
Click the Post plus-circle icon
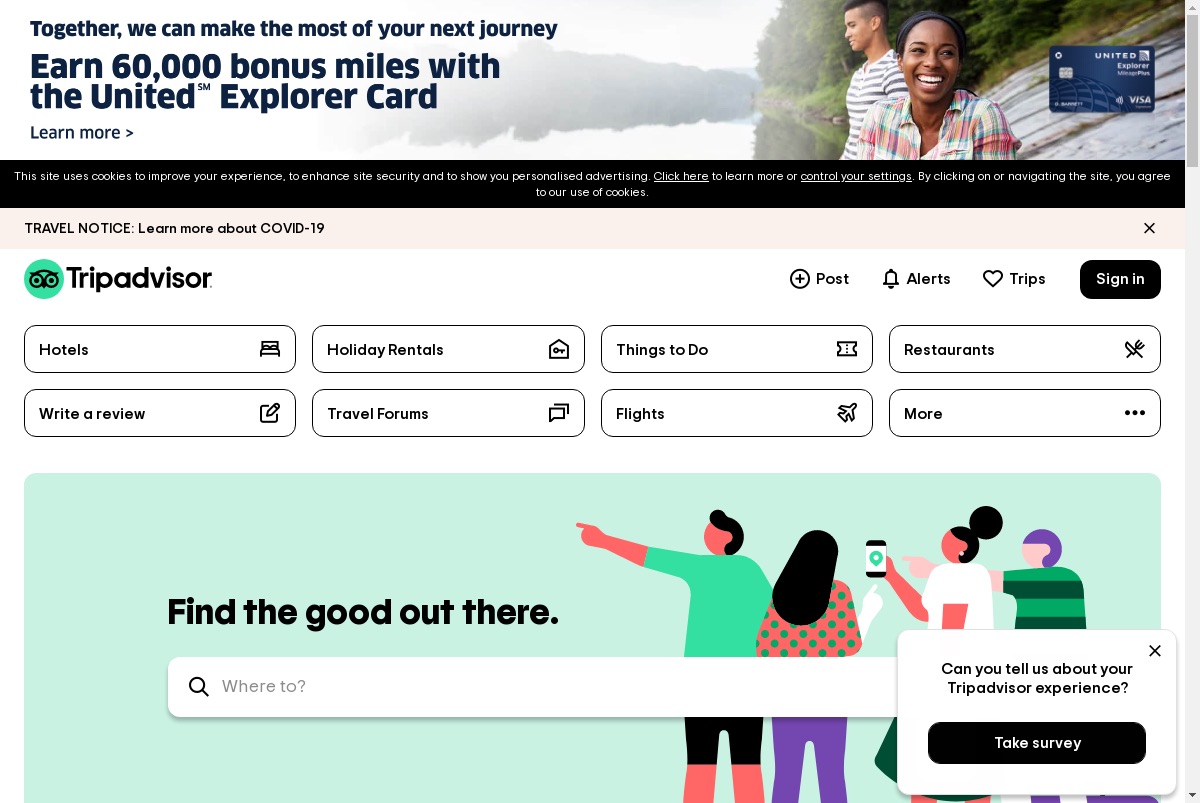pyautogui.click(x=800, y=279)
